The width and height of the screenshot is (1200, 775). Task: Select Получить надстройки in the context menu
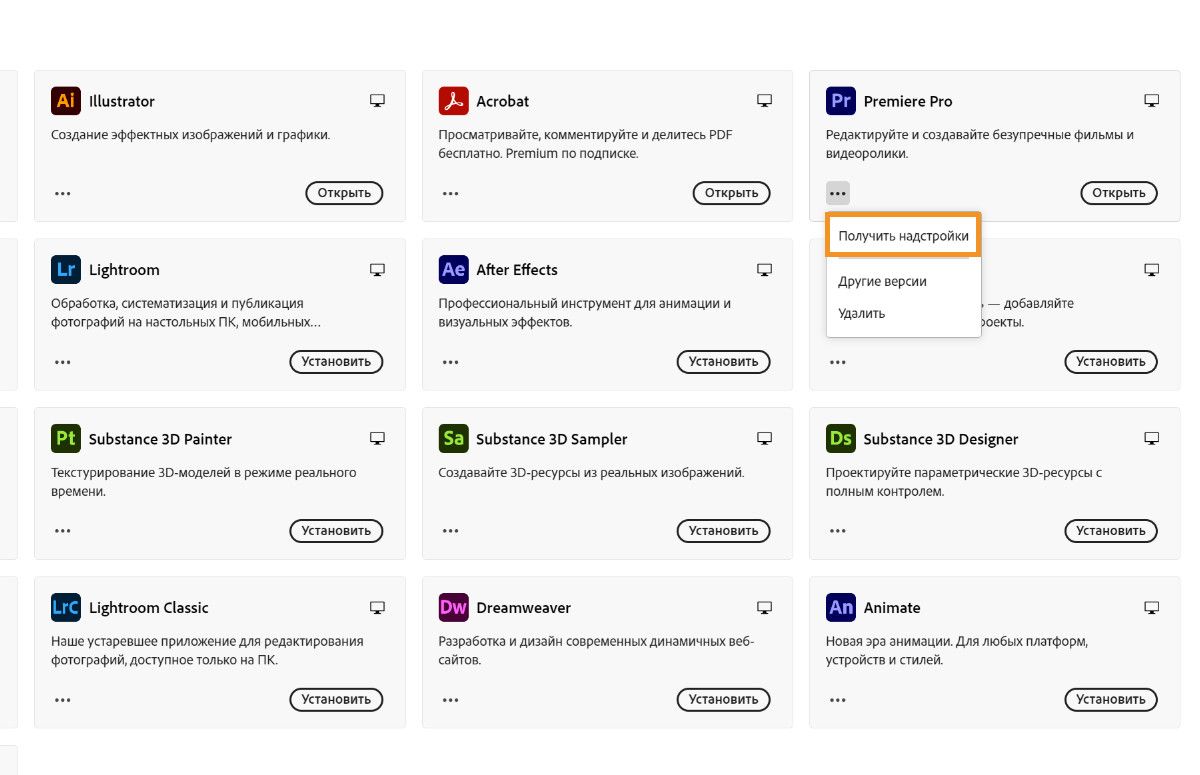[x=901, y=234]
